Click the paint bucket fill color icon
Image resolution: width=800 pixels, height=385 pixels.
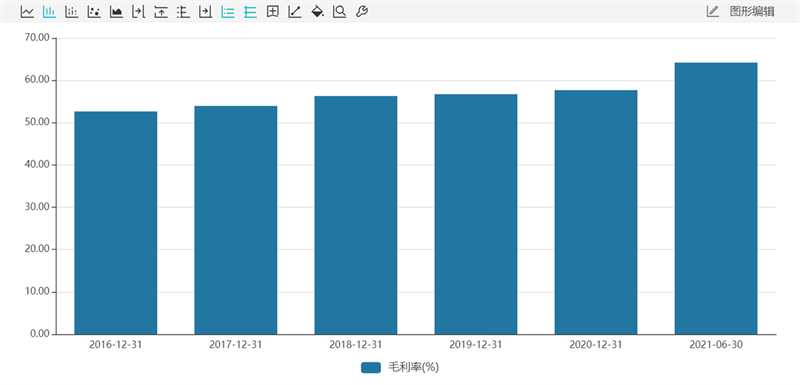coord(317,12)
